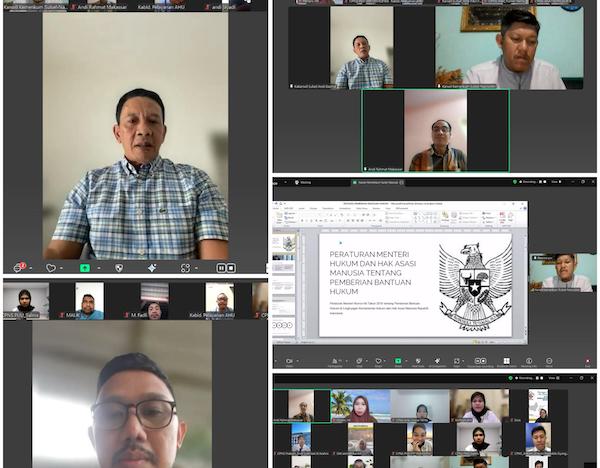The height and width of the screenshot is (468, 600).
Task: Open the Meeting tab in title bar
Action: click(303, 183)
